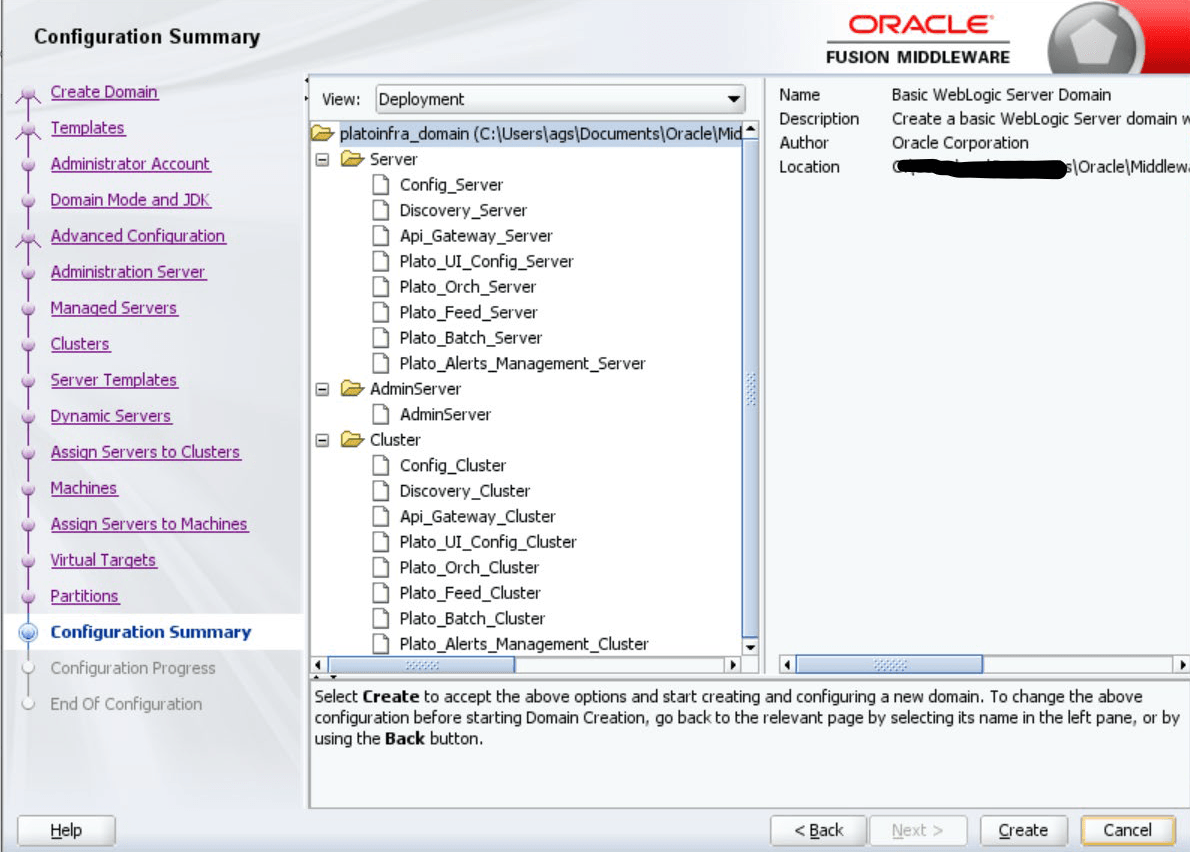Viewport: 1190px width, 852px height.
Task: Jump to the Managed Servers step
Action: [x=114, y=308]
